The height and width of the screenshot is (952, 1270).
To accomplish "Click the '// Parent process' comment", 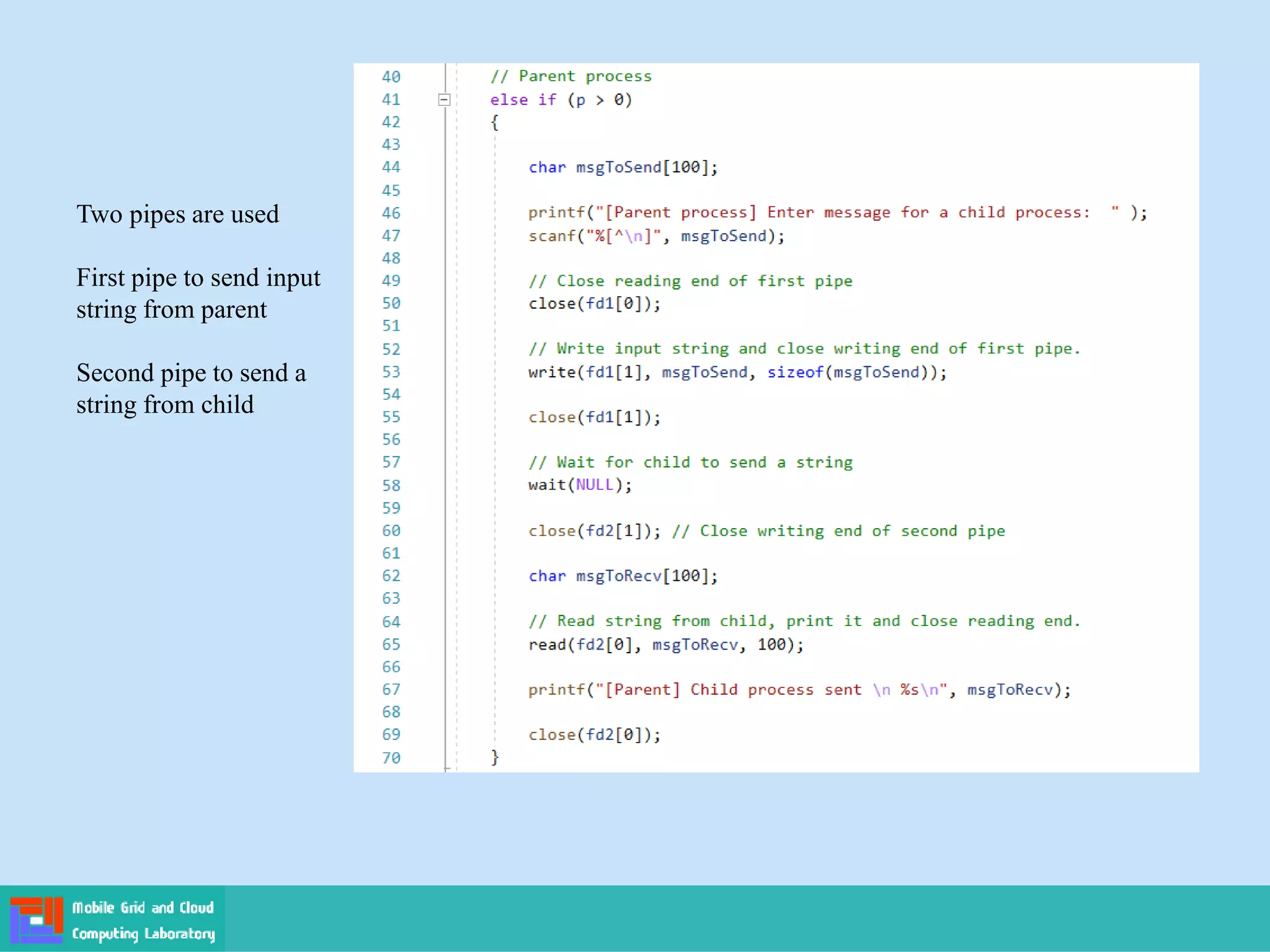I will pos(571,76).
